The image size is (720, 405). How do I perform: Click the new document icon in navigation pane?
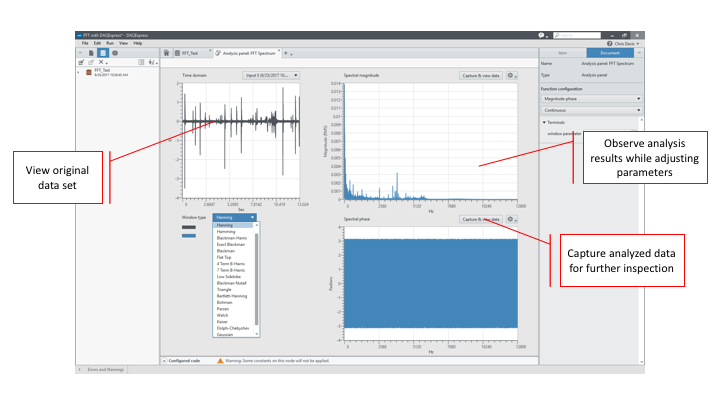(91, 52)
